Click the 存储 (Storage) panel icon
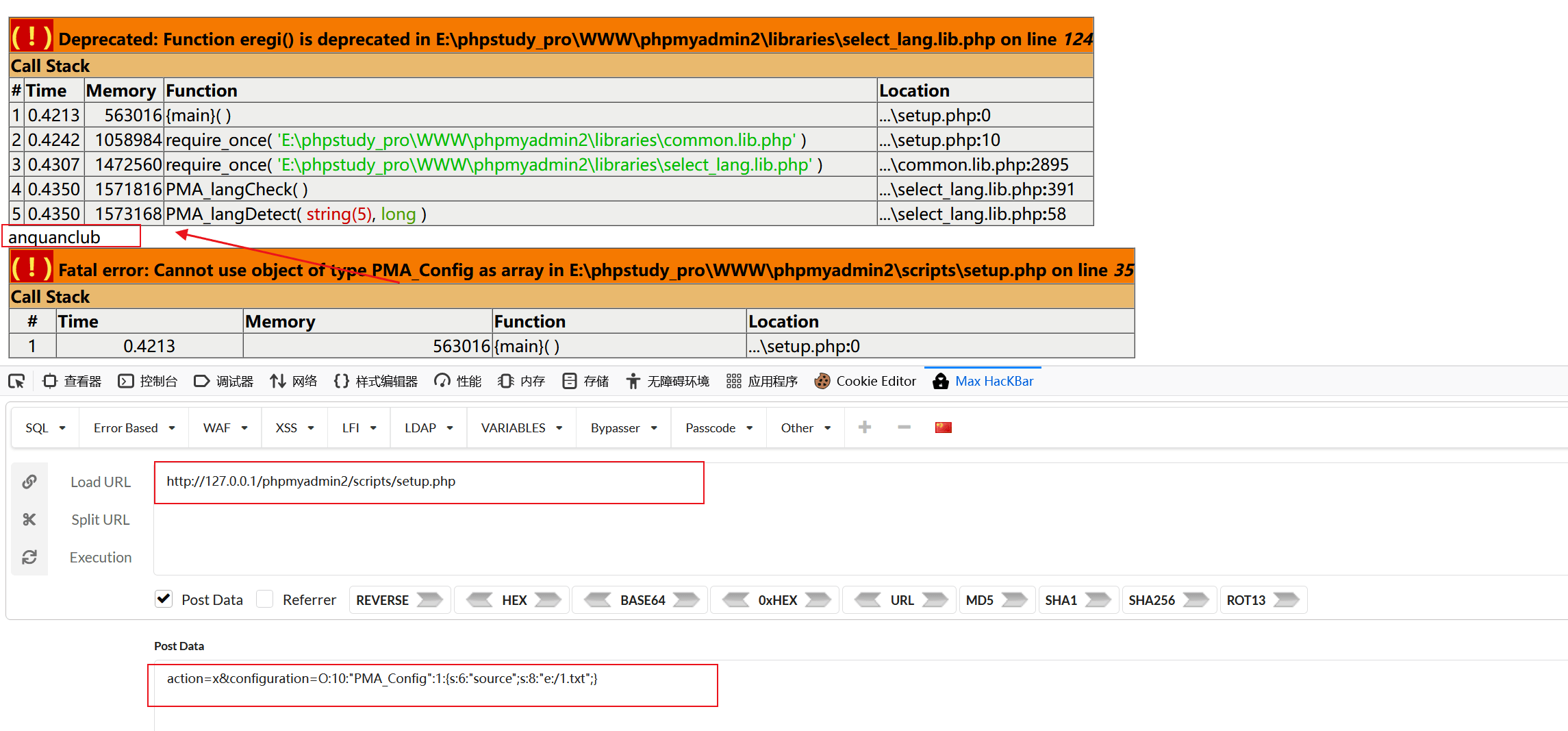Image resolution: width=1568 pixels, height=731 pixels. 569,381
